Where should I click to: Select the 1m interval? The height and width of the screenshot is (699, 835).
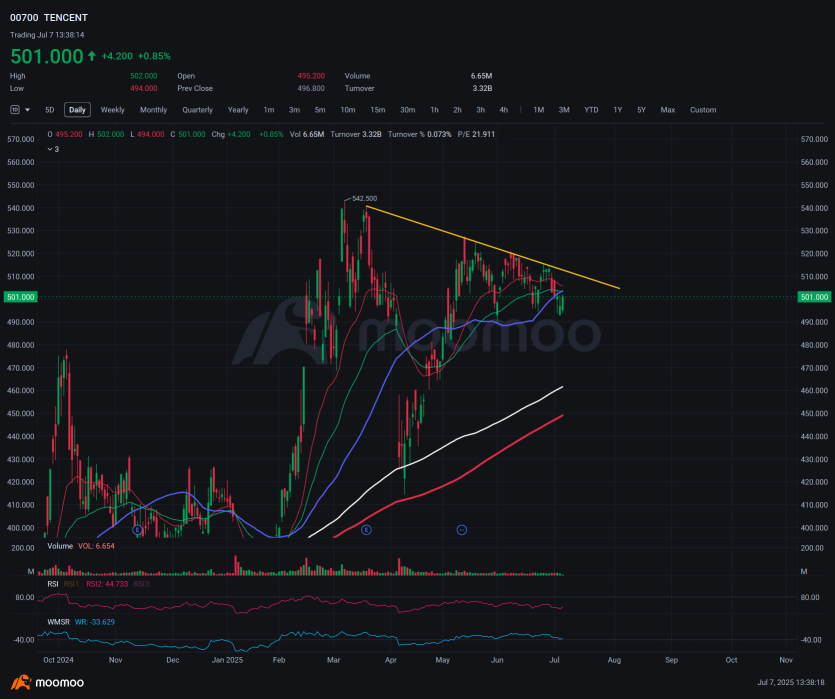pos(269,110)
